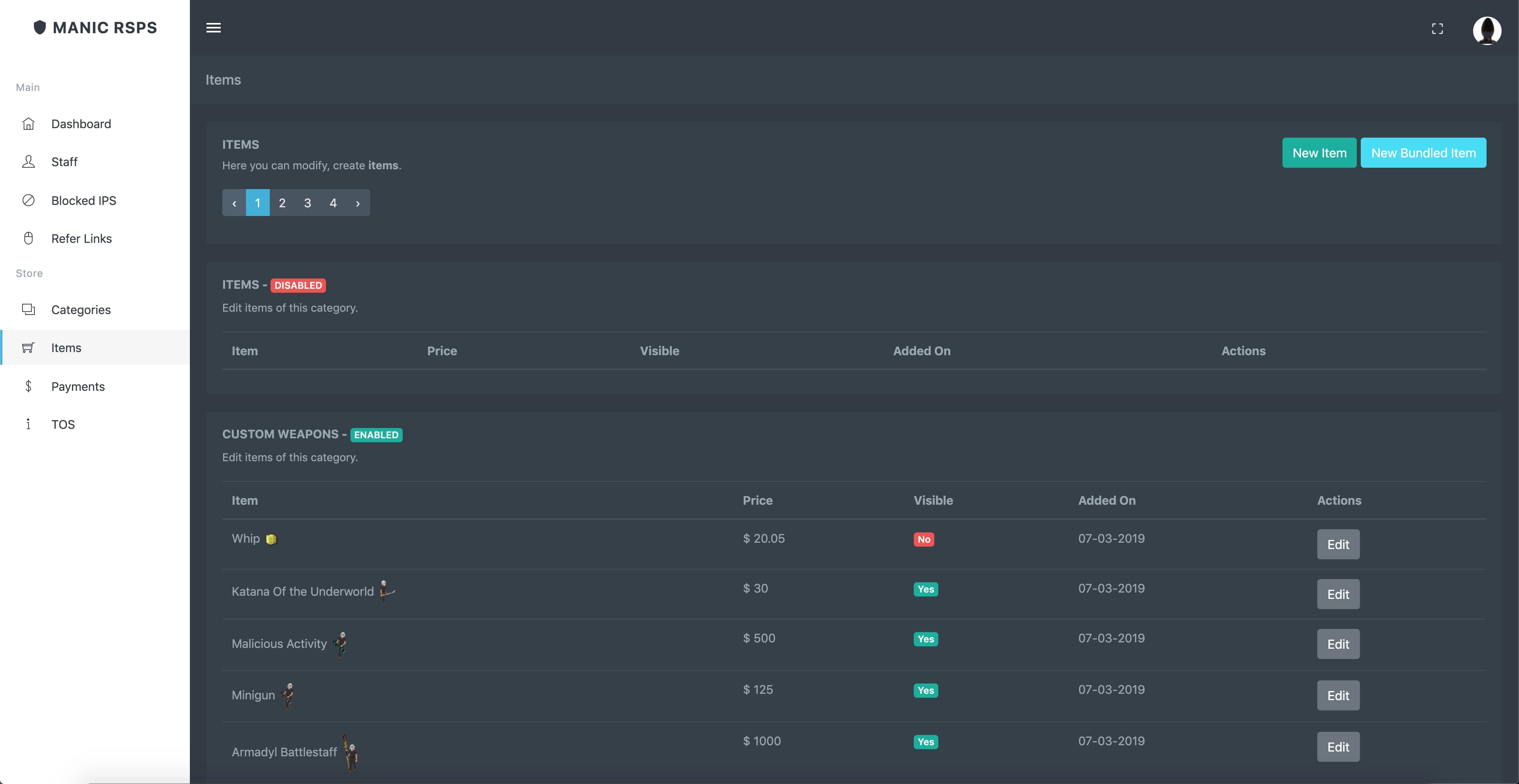1519x784 pixels.
Task: Select the Items sidebar entry
Action: click(x=66, y=348)
